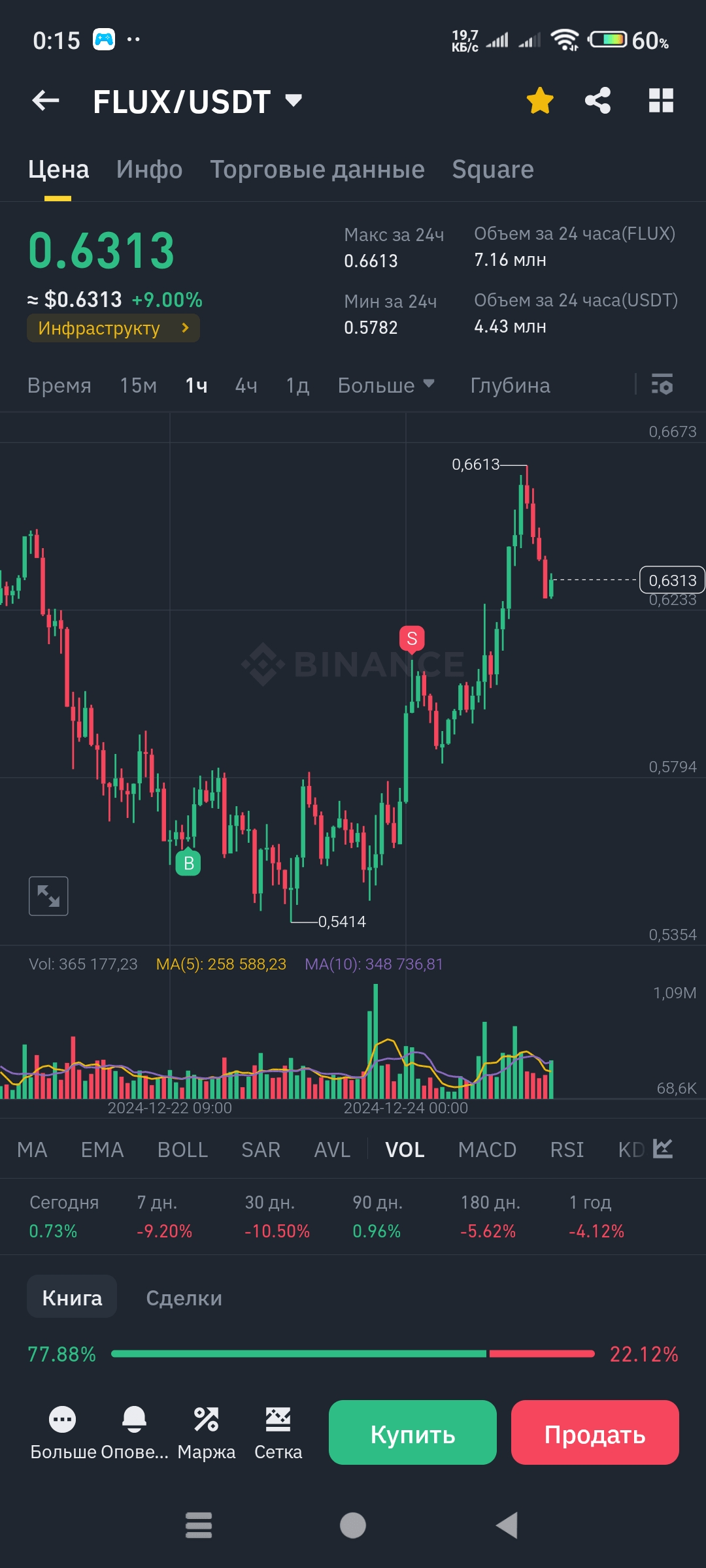Open the share icon
706x1568 pixels.
(597, 101)
